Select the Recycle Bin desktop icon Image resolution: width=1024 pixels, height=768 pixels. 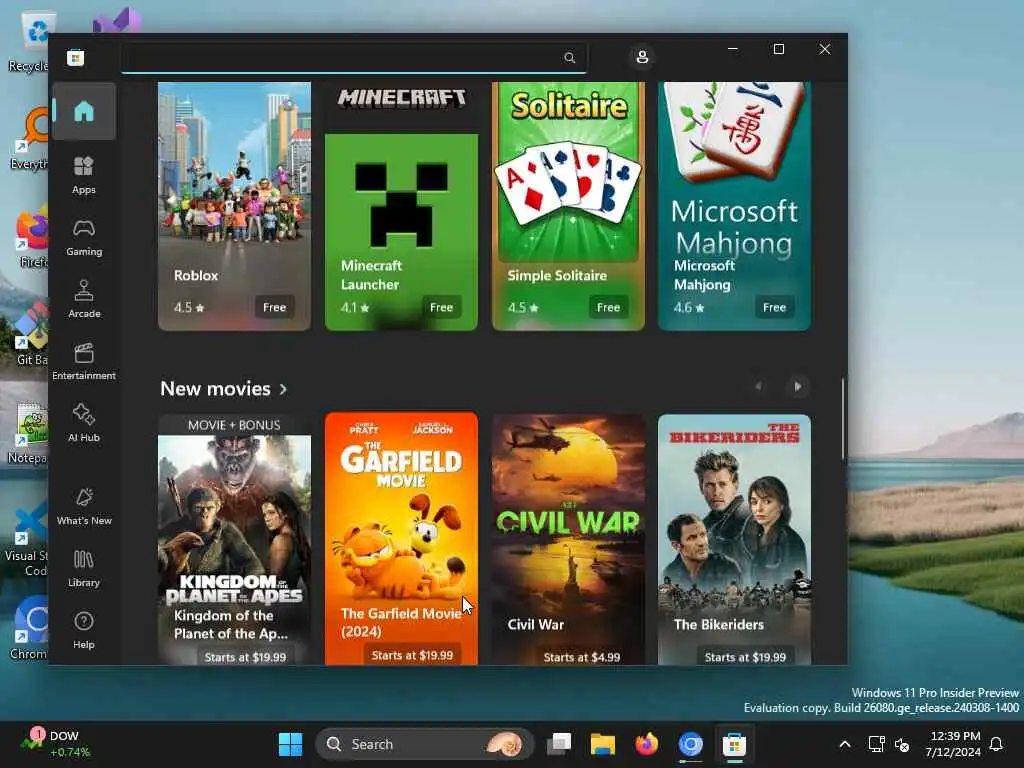pyautogui.click(x=29, y=42)
